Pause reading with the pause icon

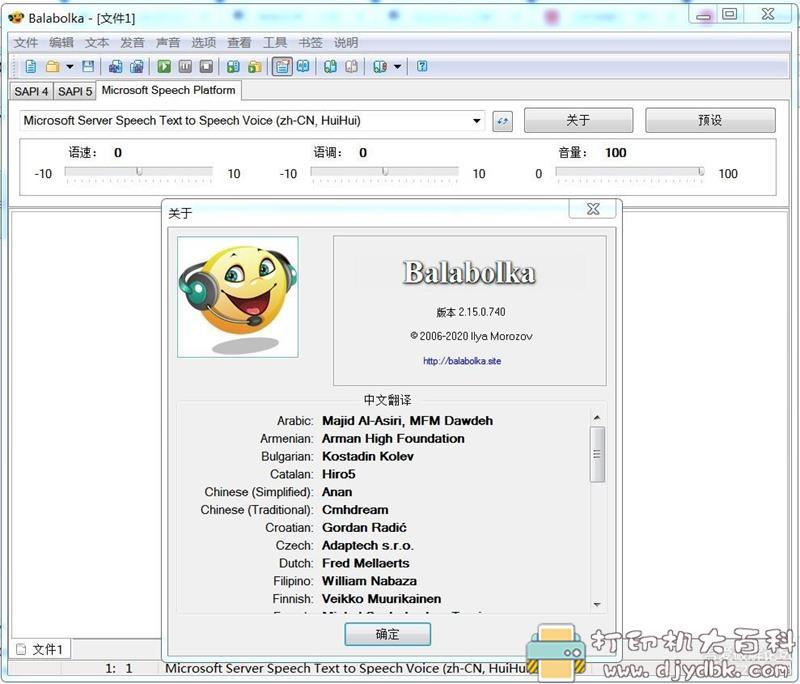185,66
